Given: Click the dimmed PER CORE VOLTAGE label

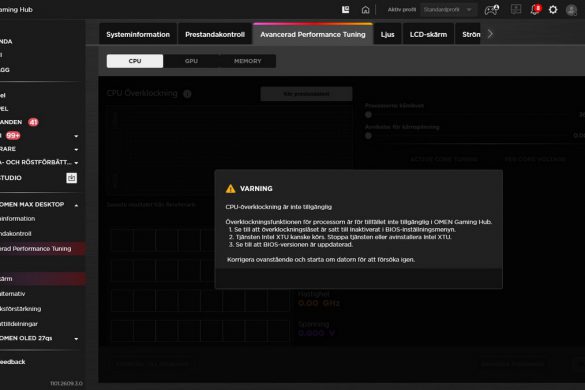Looking at the screenshot, I should [x=535, y=159].
